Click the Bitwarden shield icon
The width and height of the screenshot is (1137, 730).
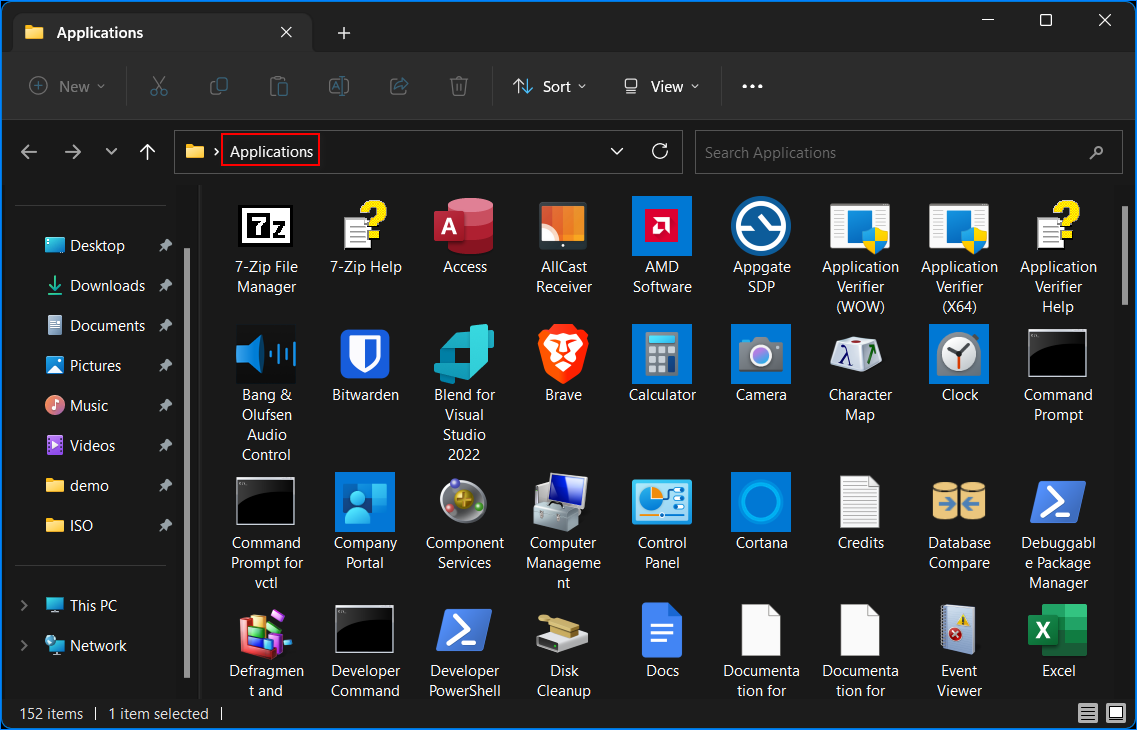(365, 354)
